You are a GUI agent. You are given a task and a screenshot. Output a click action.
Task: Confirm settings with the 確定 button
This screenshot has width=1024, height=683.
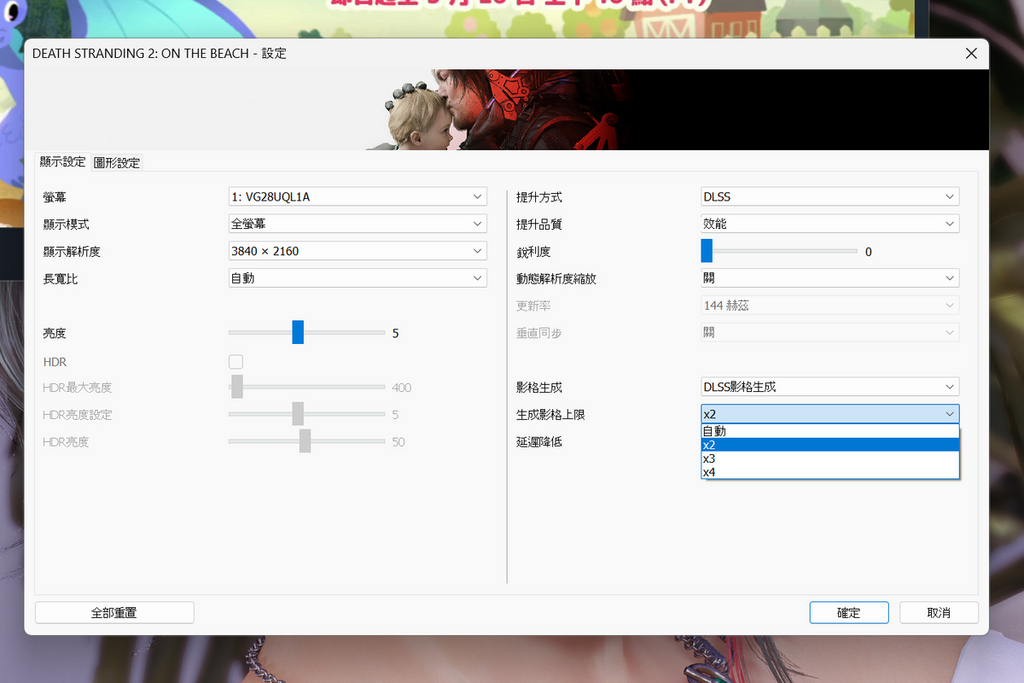(x=848, y=612)
